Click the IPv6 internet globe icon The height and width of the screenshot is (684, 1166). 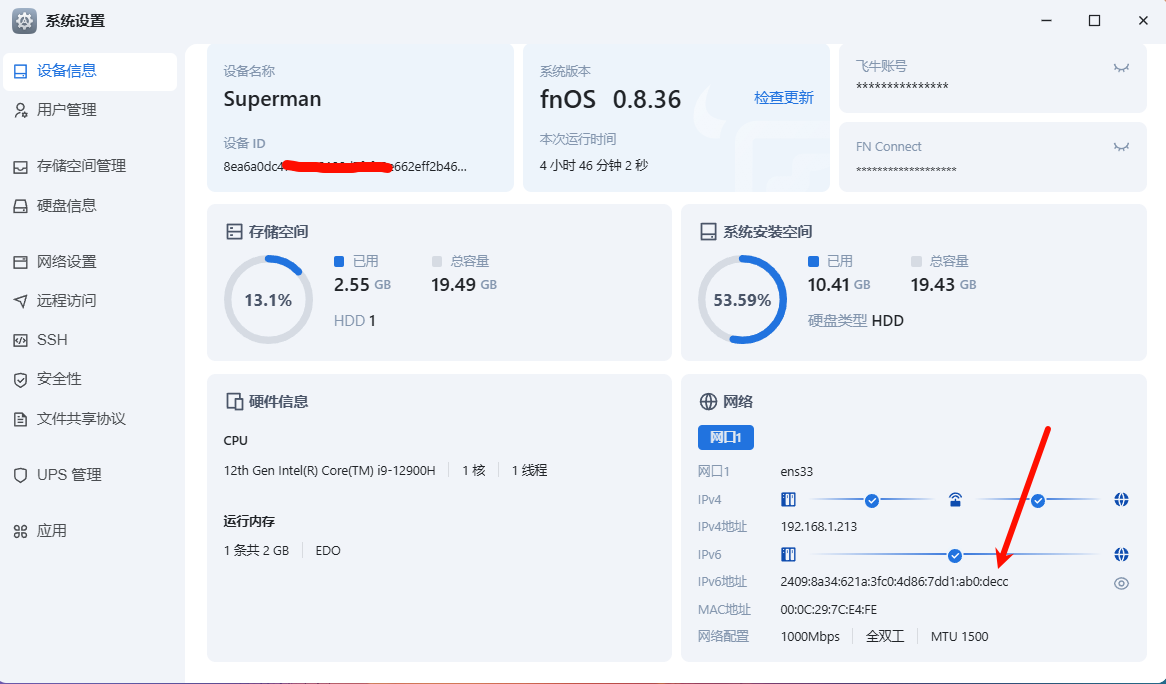(x=1121, y=554)
